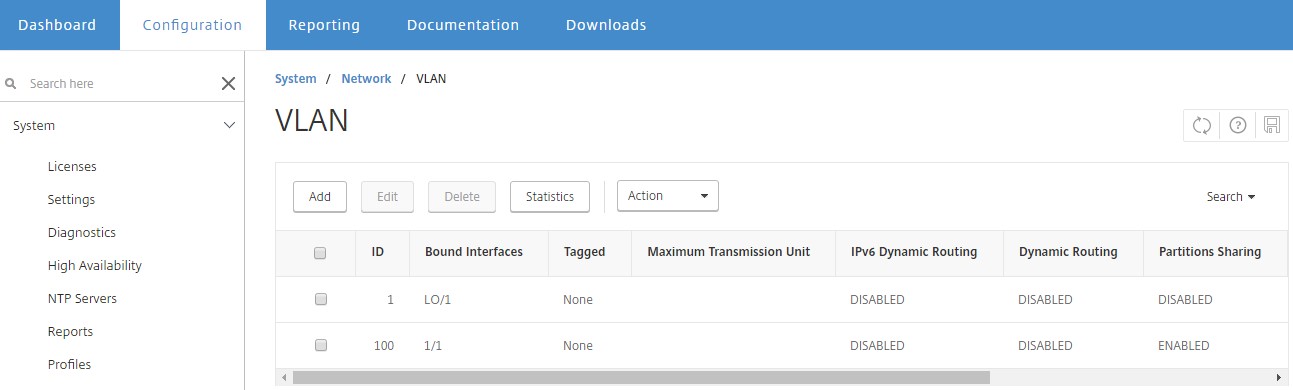Open Reports in the sidebar

click(x=70, y=332)
